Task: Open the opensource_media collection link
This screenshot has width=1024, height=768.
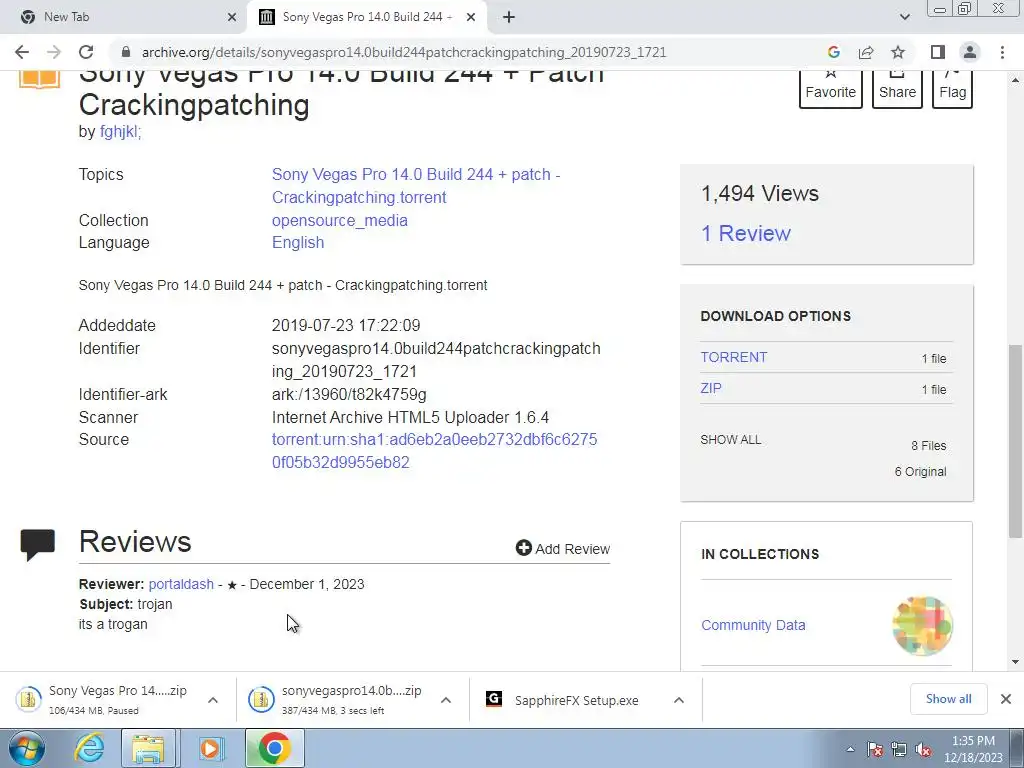Action: [x=340, y=221]
